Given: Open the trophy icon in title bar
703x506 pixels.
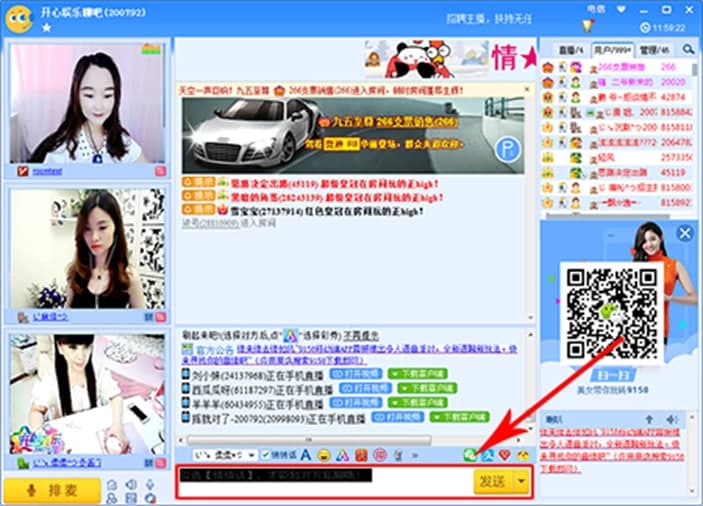Looking at the screenshot, I should pyautogui.click(x=587, y=26).
